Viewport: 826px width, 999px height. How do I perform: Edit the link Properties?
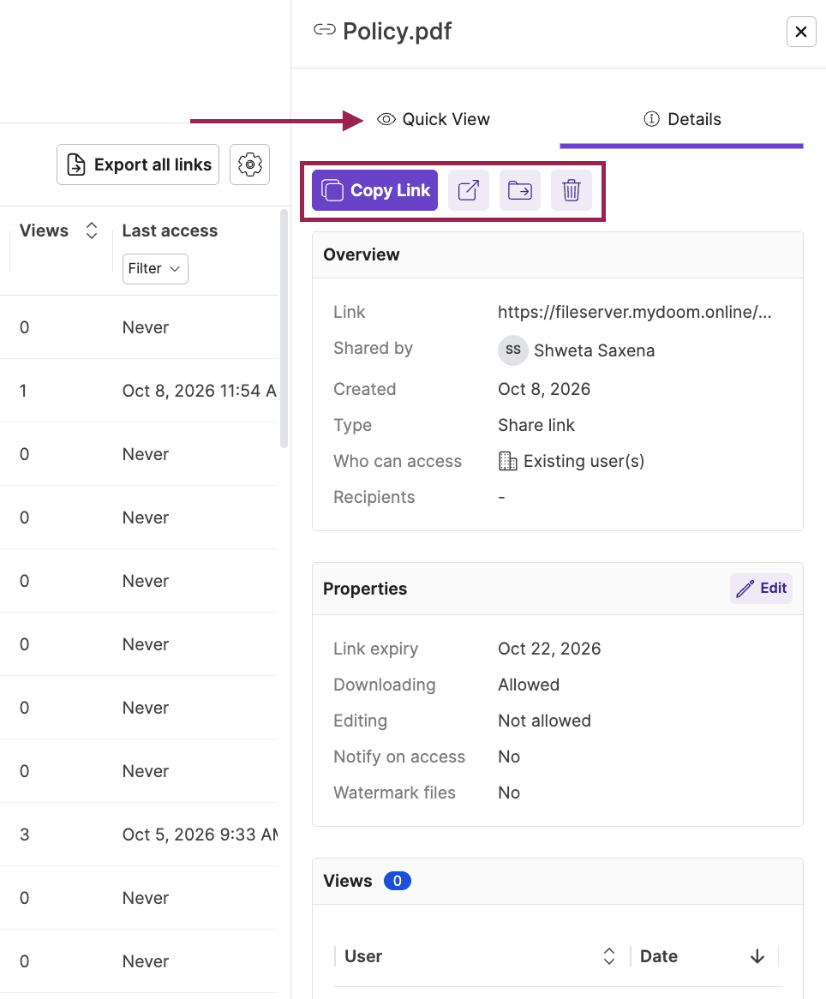coord(761,588)
